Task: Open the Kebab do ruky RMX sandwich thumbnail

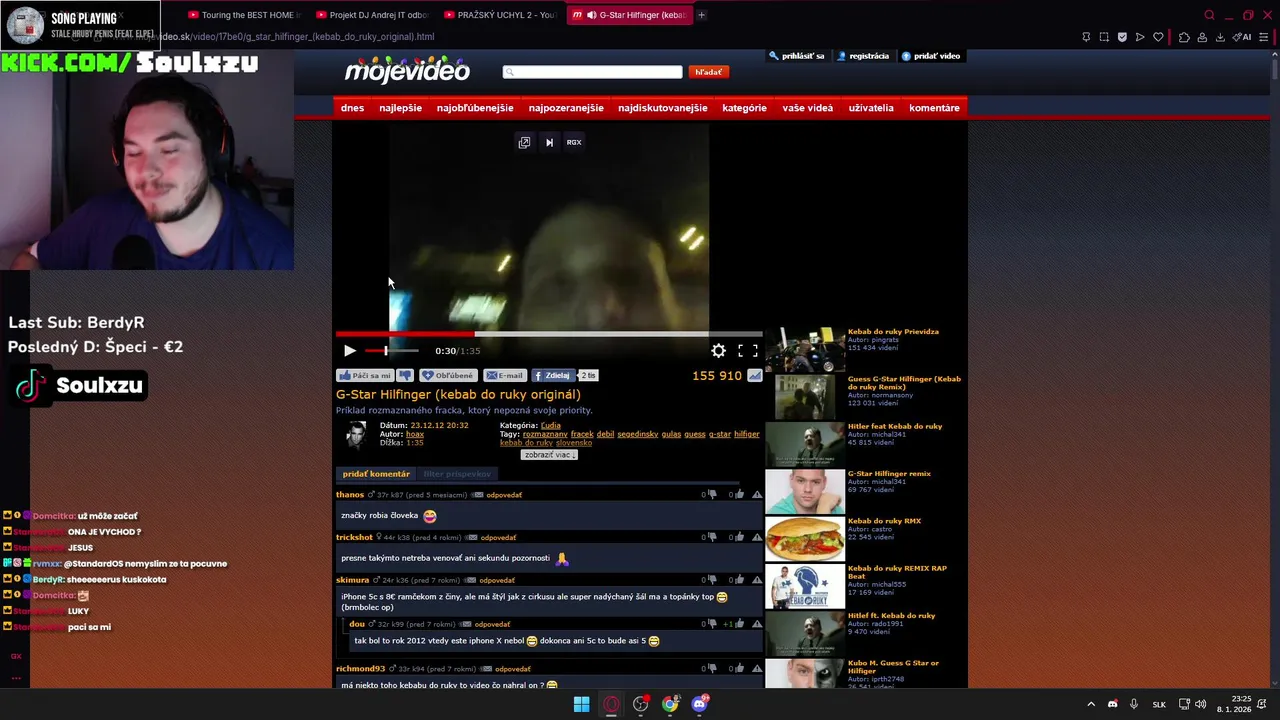Action: click(x=805, y=539)
